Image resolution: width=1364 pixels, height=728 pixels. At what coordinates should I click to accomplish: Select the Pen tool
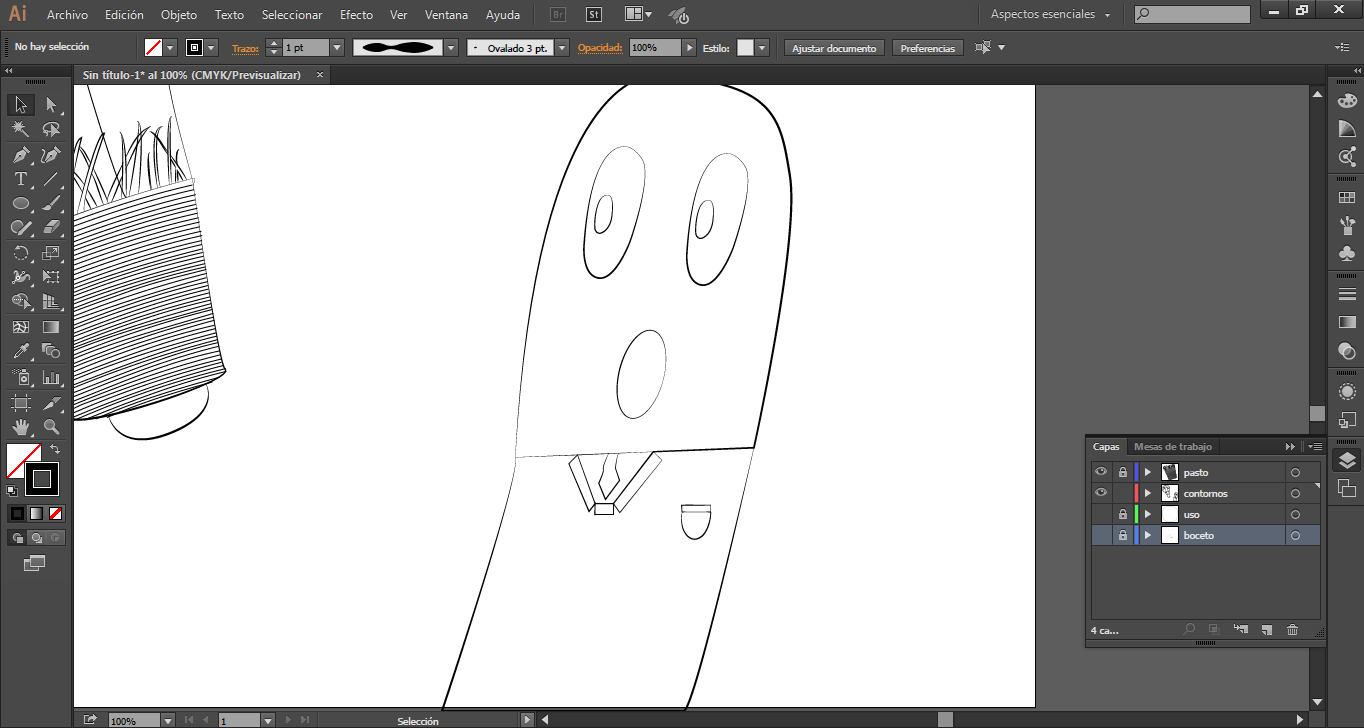pos(20,155)
